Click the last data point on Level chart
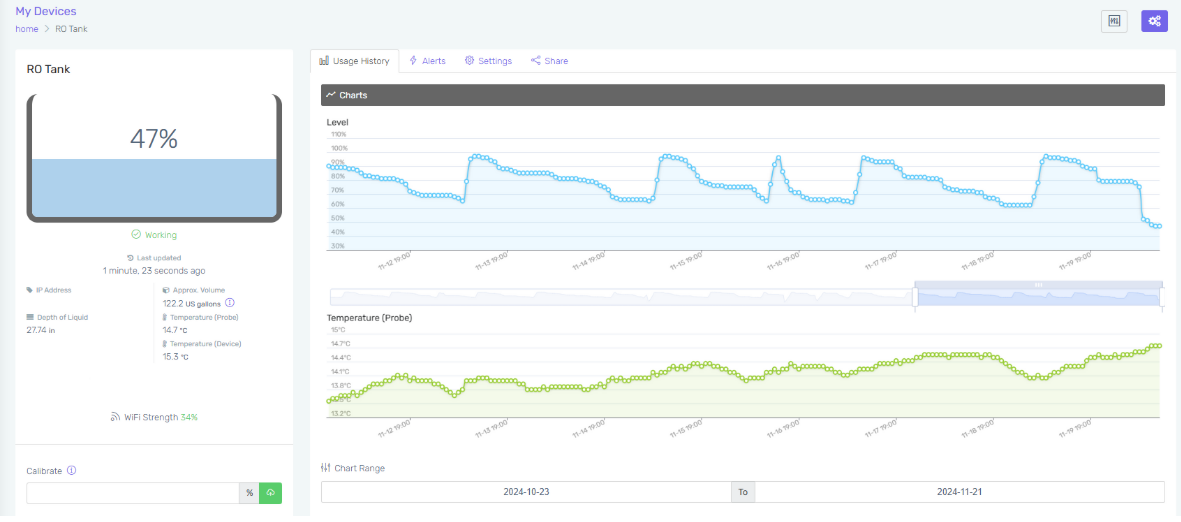1181x522 pixels. (1160, 226)
